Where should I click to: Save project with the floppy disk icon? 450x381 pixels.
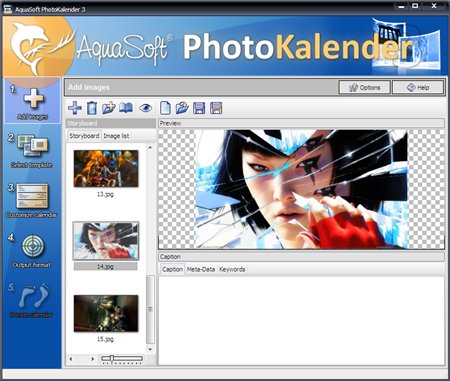(199, 108)
